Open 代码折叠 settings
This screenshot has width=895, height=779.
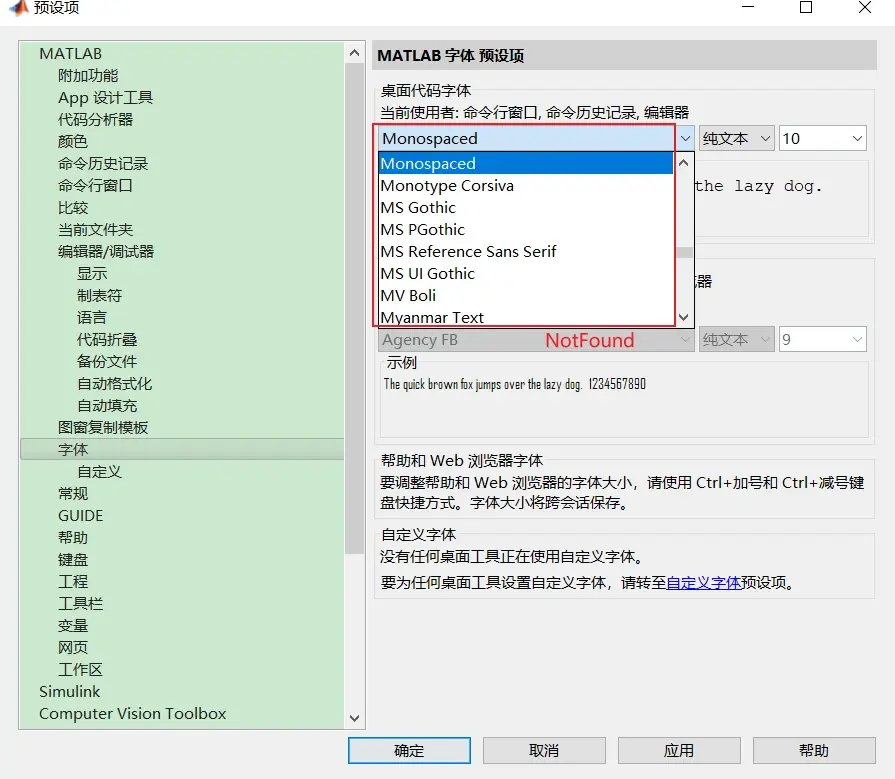pos(107,340)
